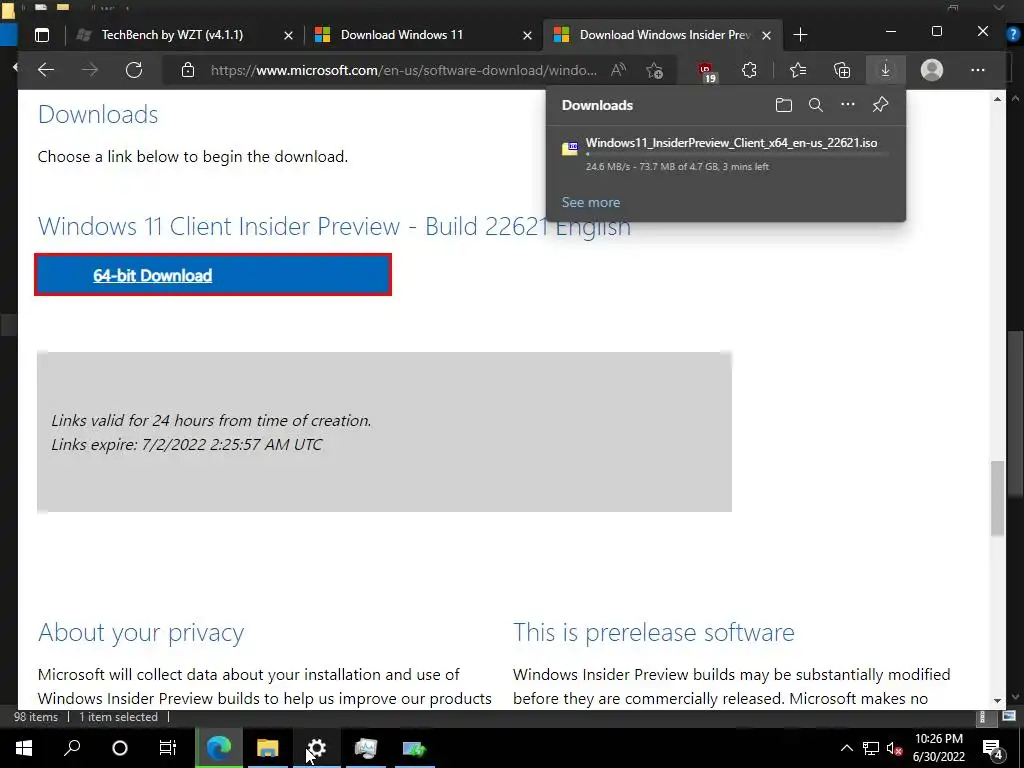Click 1 item selected in Explorer status bar
This screenshot has height=768, width=1024.
[x=118, y=717]
